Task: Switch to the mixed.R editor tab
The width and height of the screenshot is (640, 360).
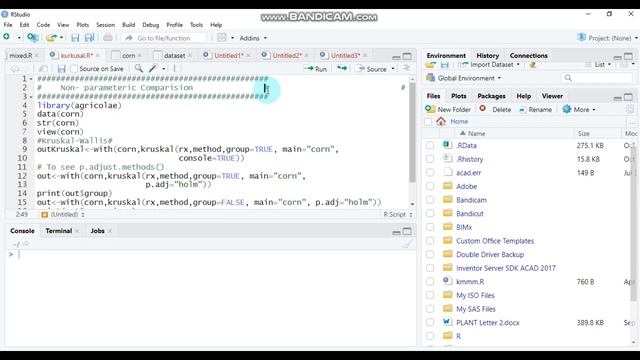Action: [20, 56]
